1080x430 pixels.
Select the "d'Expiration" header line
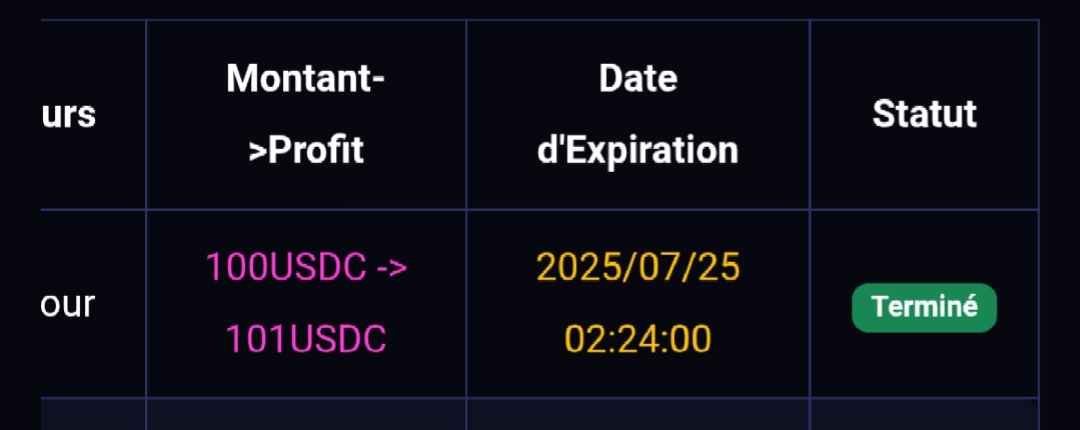click(638, 151)
